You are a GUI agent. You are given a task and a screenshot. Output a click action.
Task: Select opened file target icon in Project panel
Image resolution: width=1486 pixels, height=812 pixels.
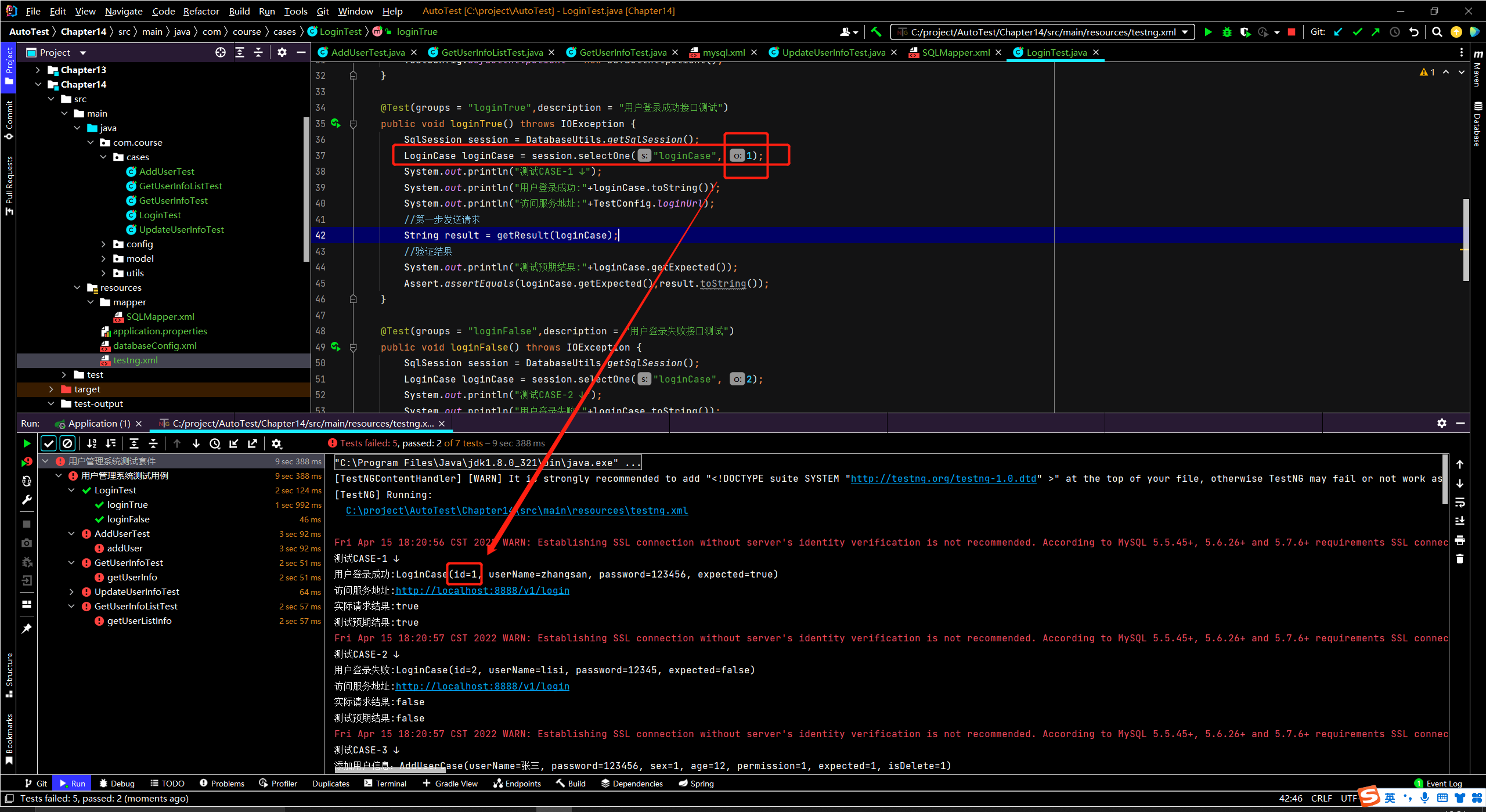click(221, 52)
